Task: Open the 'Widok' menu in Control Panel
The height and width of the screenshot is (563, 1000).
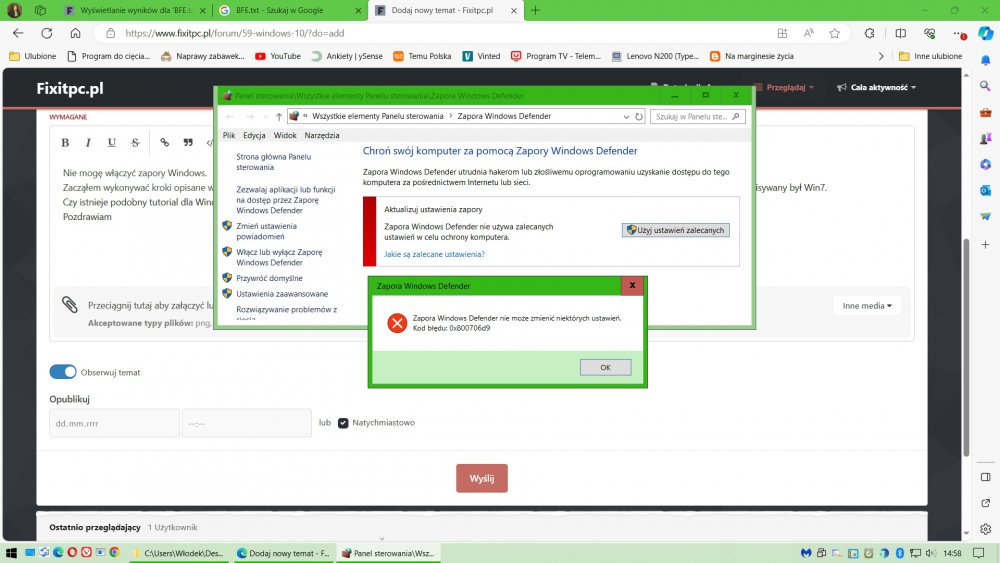Action: coord(285,135)
